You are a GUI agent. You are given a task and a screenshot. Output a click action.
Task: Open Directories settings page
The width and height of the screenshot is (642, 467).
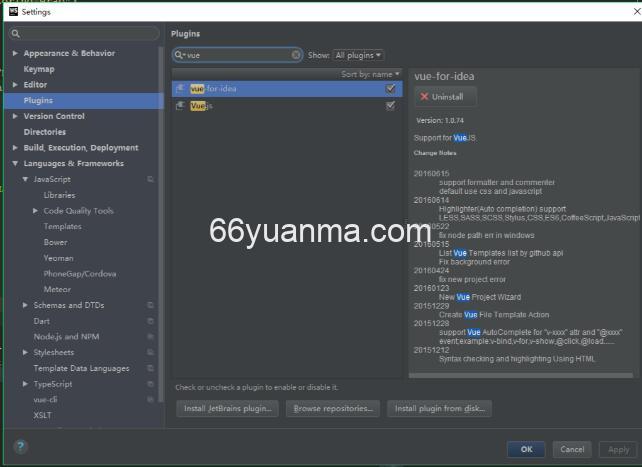[45, 132]
